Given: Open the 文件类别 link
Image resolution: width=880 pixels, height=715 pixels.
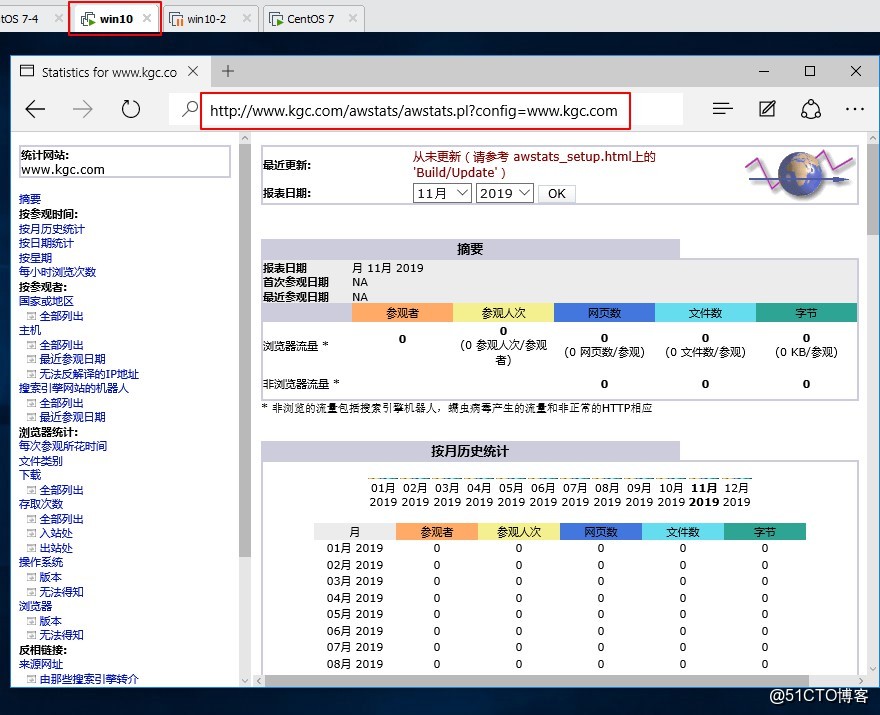Looking at the screenshot, I should point(40,461).
